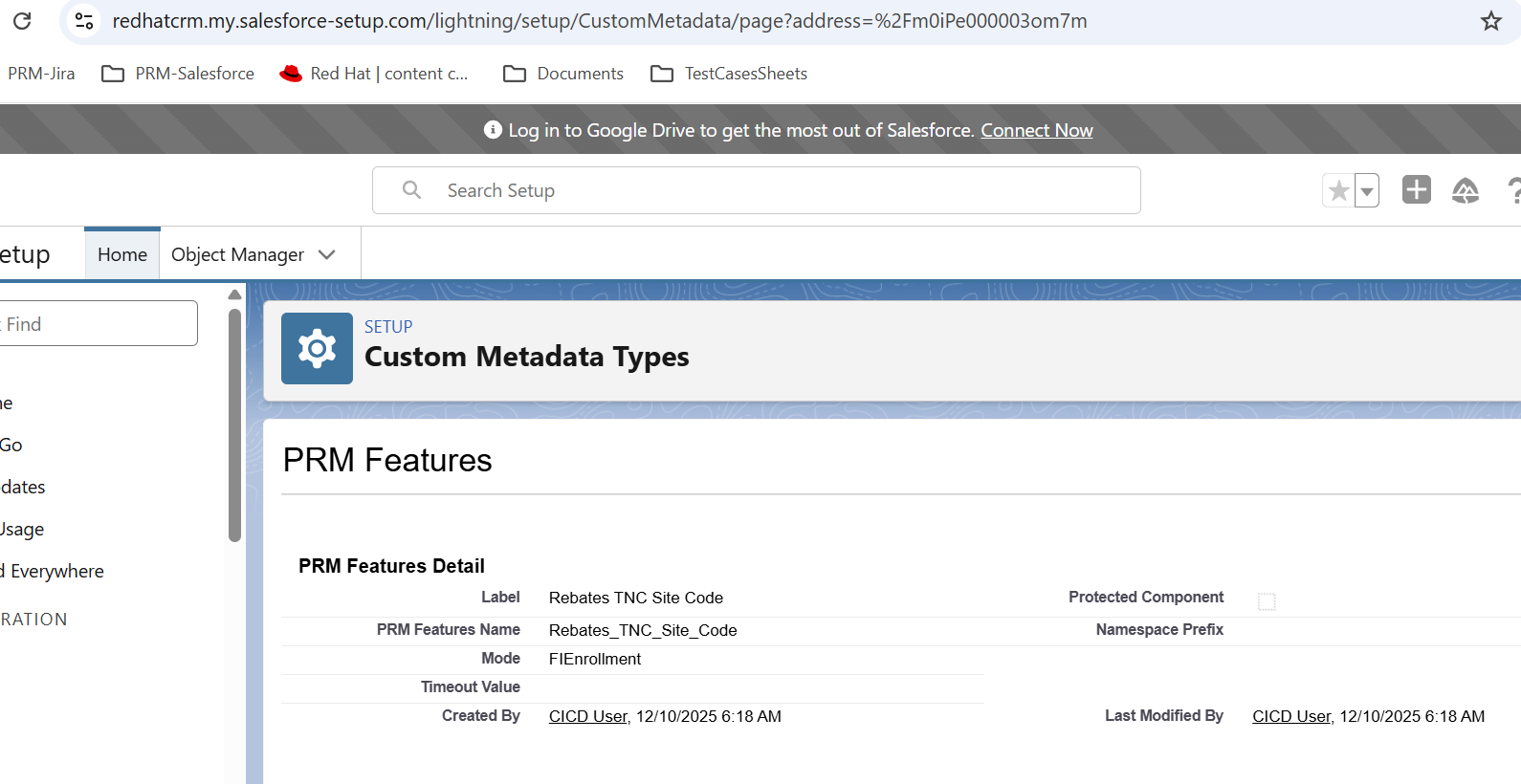Image resolution: width=1521 pixels, height=784 pixels.
Task: Click the Connect Now link
Action: tap(1036, 131)
